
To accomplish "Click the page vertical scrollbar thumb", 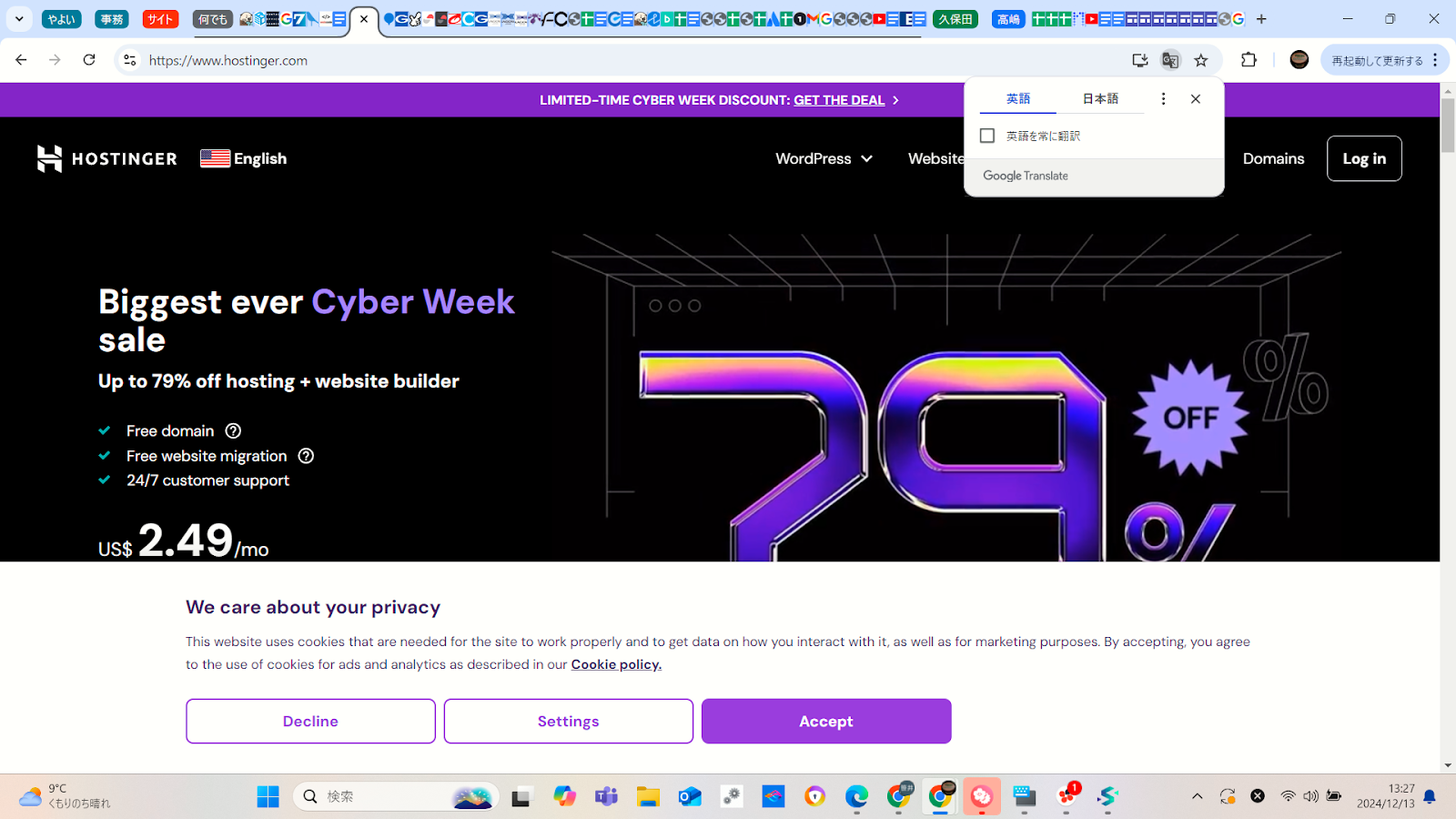I will coord(1448,126).
